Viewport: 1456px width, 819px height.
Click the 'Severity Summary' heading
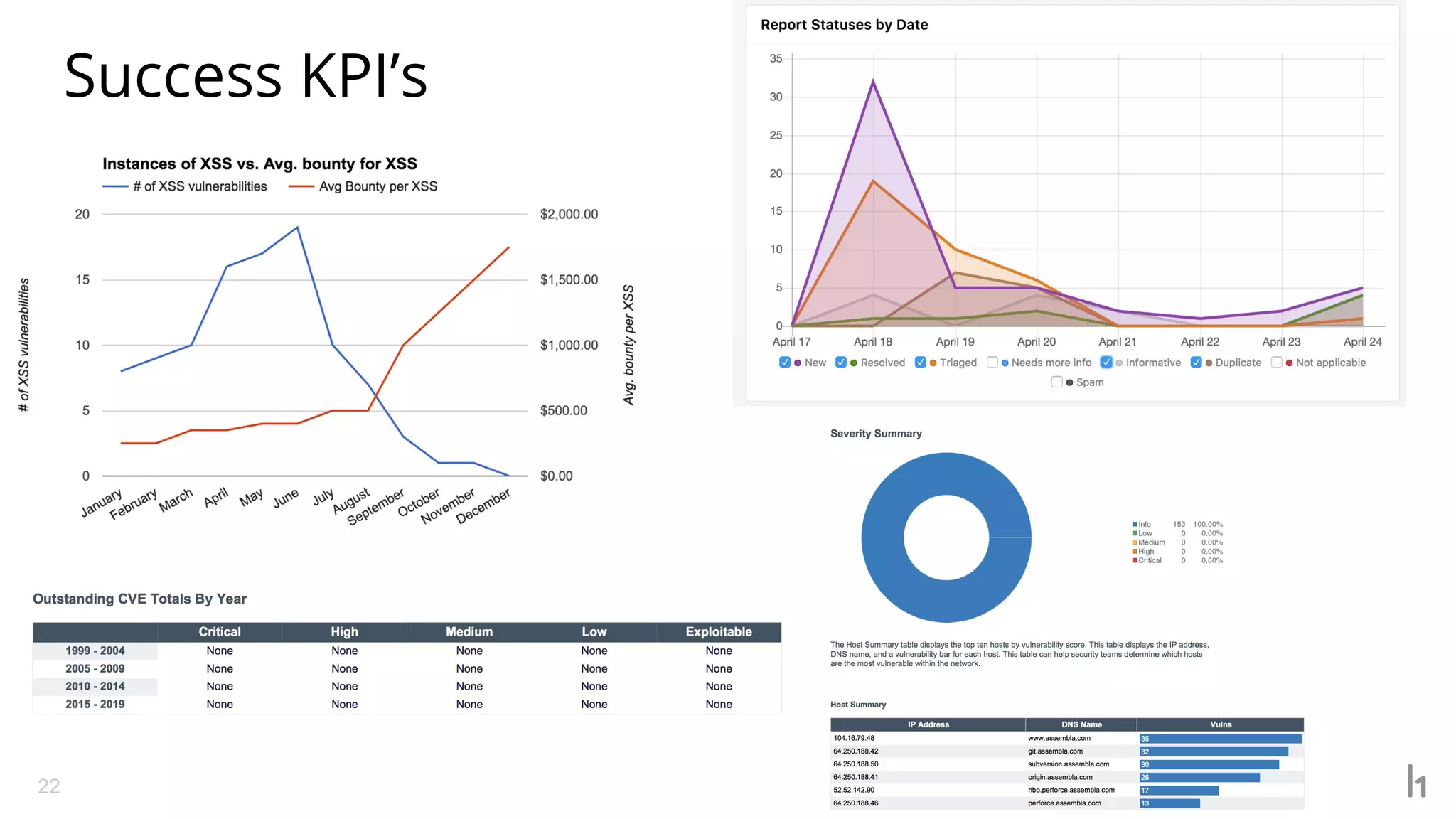(876, 434)
